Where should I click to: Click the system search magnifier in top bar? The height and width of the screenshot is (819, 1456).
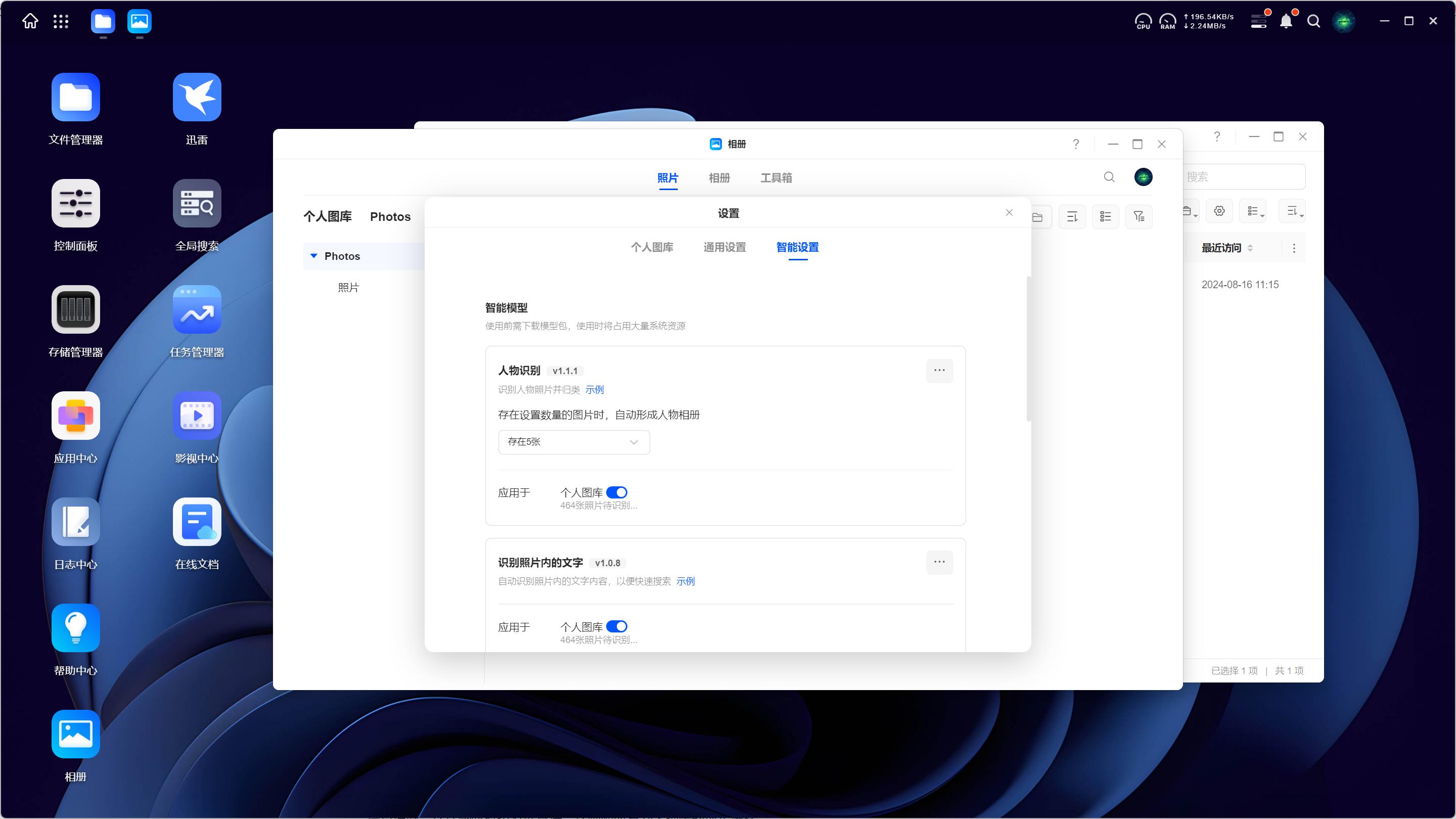click(x=1314, y=21)
